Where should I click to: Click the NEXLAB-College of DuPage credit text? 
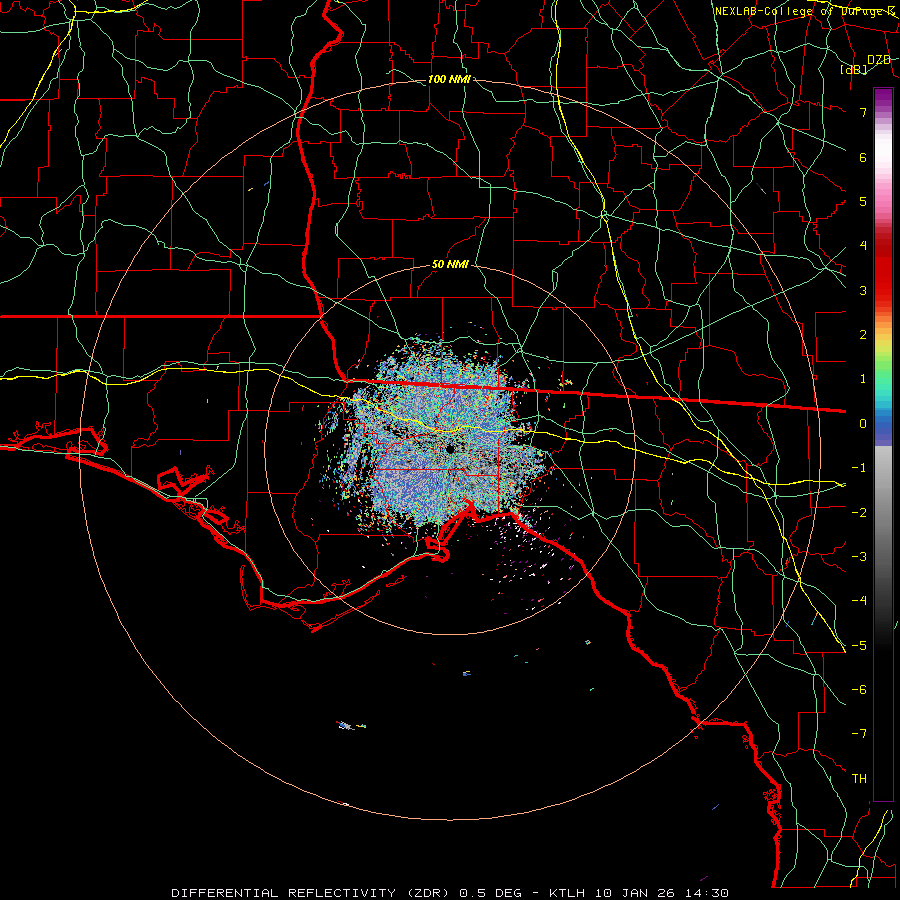[x=805, y=11]
